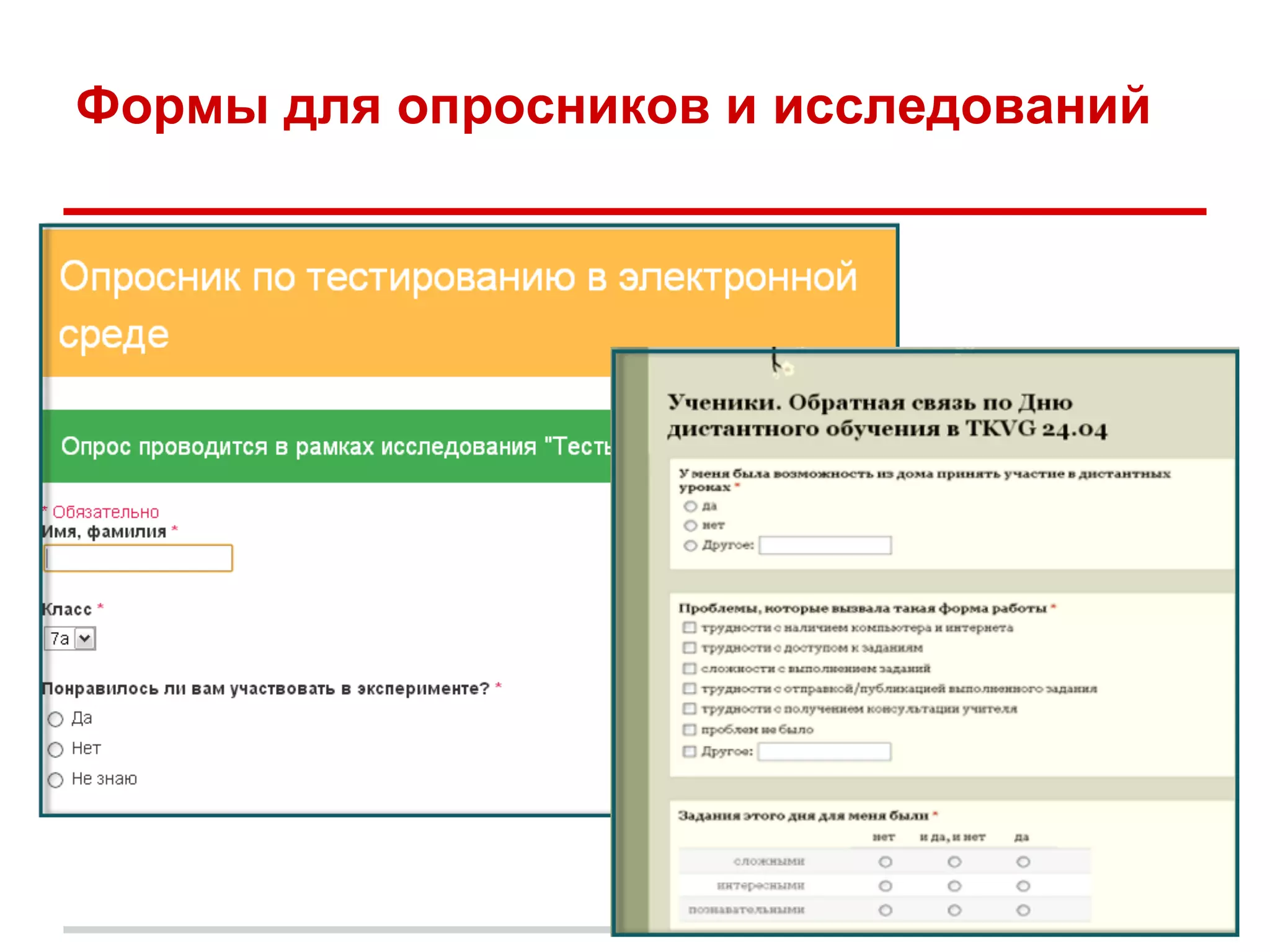The width and height of the screenshot is (1270, 952).
Task: Click the 'Понравилось ли вам участвовать в эксперименте?' question
Action: (271, 689)
